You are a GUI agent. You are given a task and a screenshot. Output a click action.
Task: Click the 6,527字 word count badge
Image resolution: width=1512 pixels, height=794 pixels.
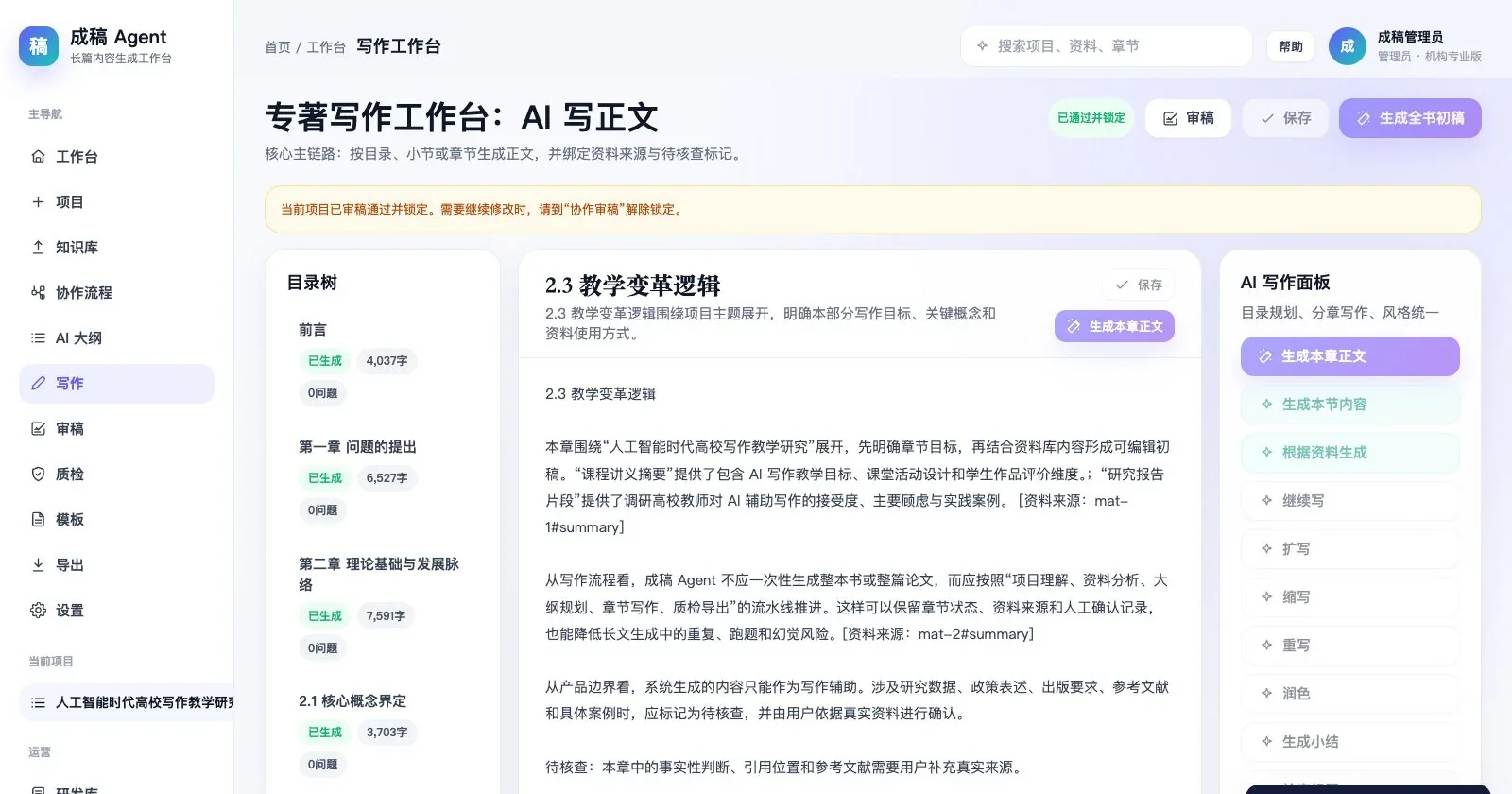click(387, 478)
